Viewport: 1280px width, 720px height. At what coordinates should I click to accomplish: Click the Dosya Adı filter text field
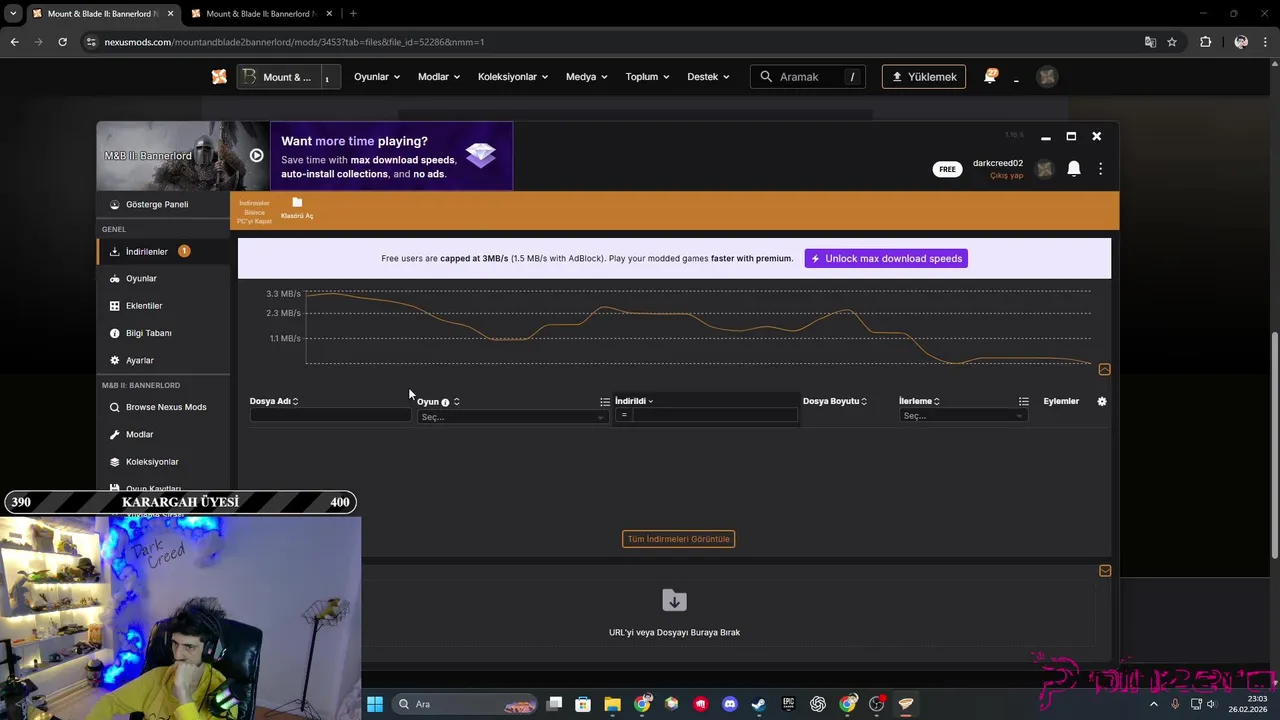pos(330,415)
